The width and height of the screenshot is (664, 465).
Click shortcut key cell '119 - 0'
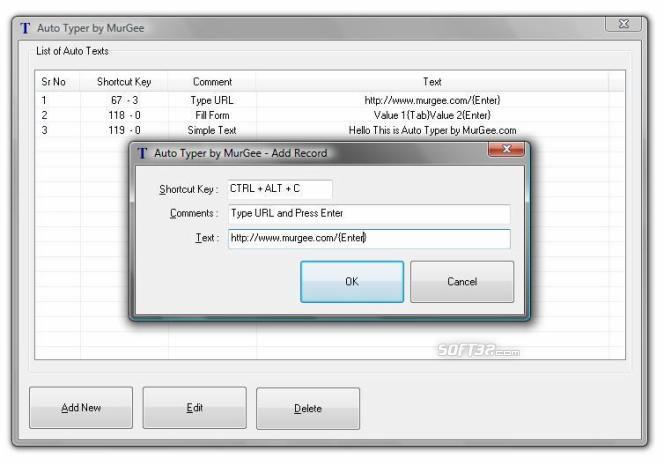[124, 130]
